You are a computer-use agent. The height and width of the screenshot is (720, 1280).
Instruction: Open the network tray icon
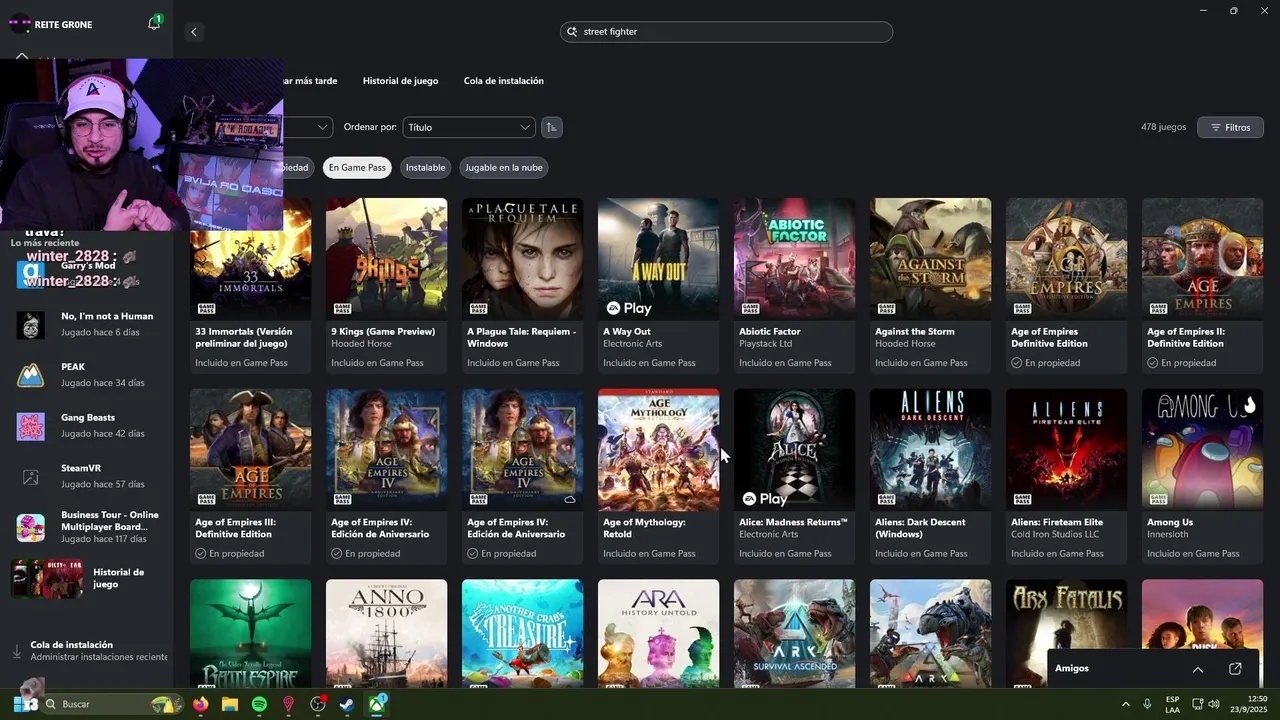coord(1196,704)
